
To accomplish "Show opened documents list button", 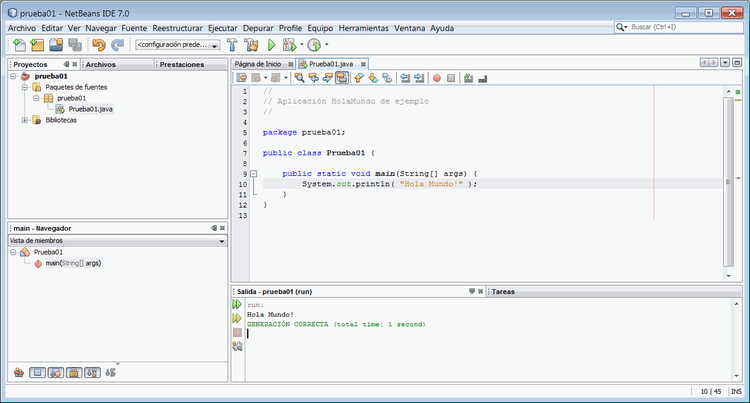I will click(x=725, y=63).
